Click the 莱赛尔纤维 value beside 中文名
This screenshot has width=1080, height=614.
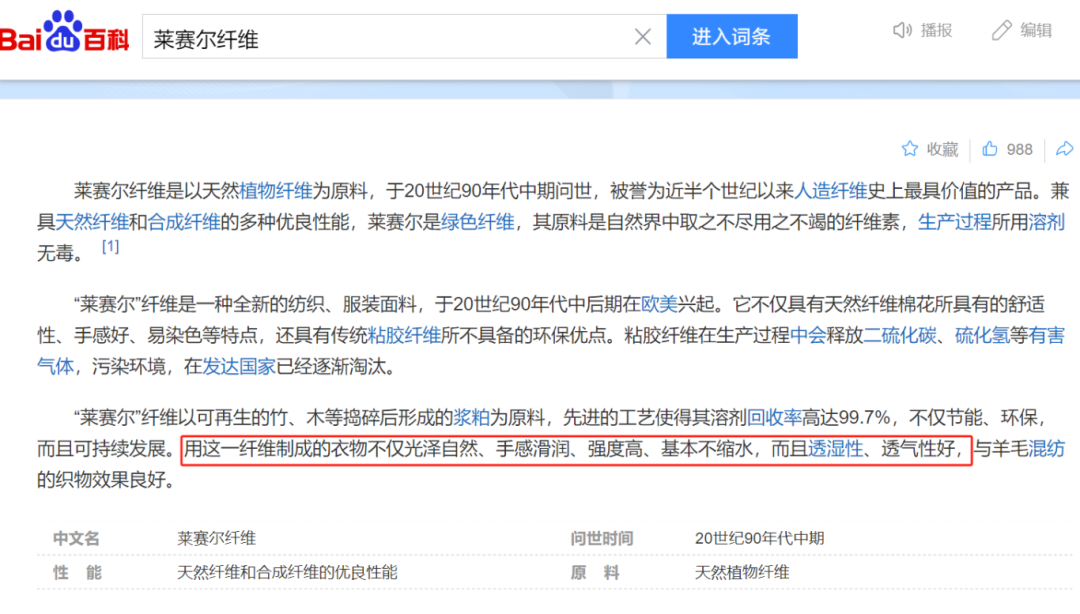coord(216,538)
